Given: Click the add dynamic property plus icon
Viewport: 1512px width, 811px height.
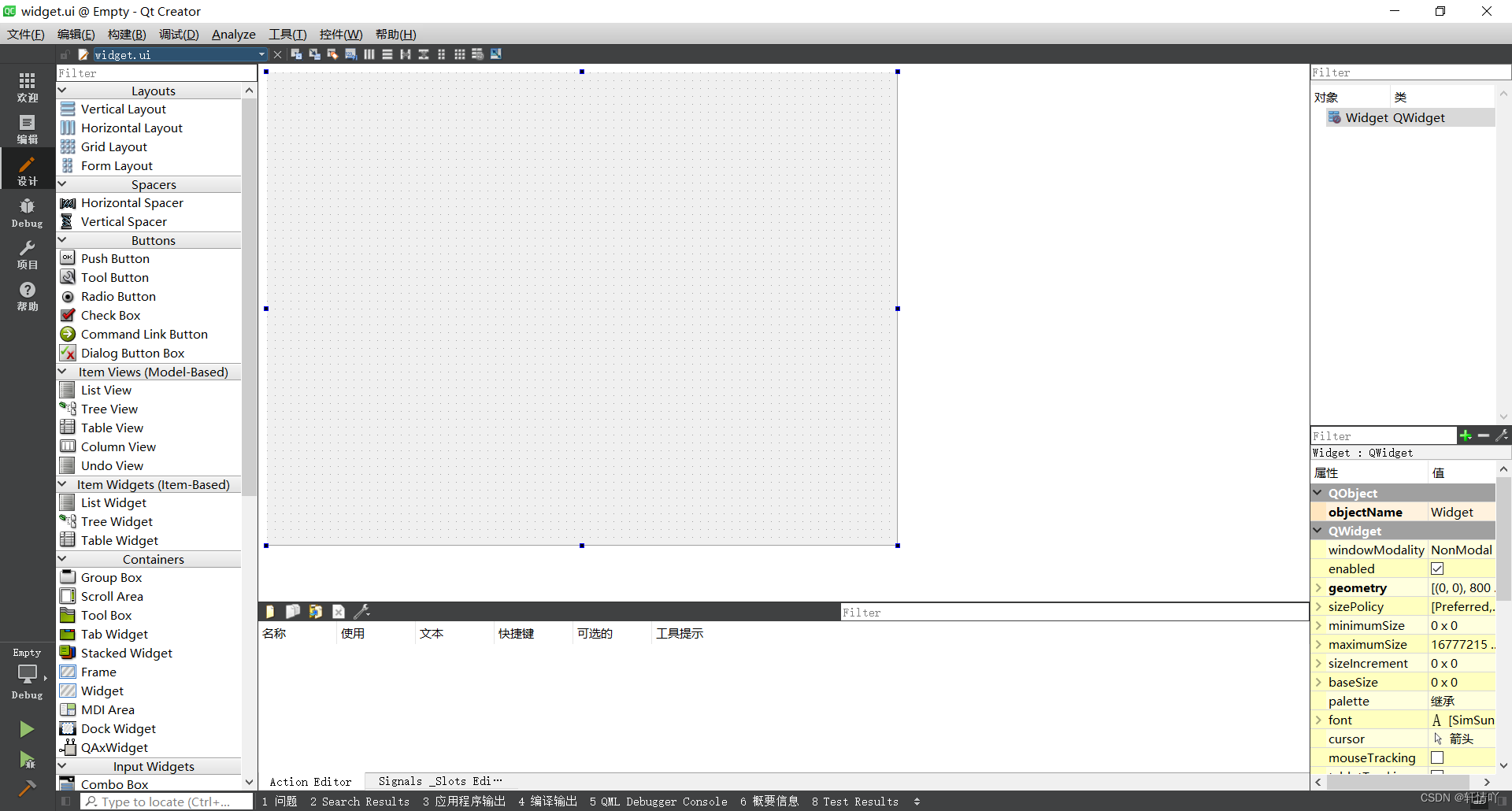Looking at the screenshot, I should tap(1466, 435).
